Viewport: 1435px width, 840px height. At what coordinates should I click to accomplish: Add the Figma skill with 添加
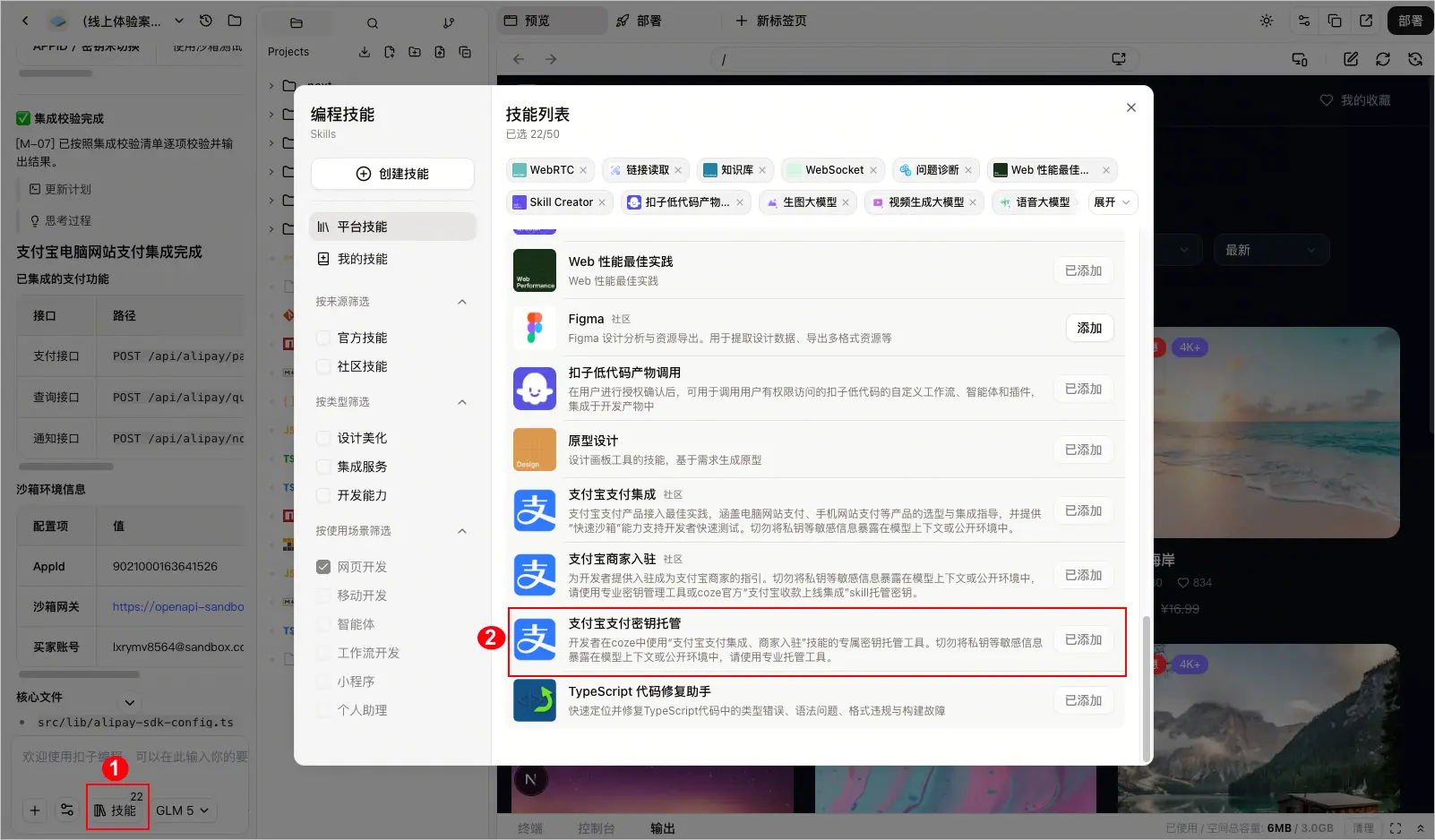click(1089, 328)
